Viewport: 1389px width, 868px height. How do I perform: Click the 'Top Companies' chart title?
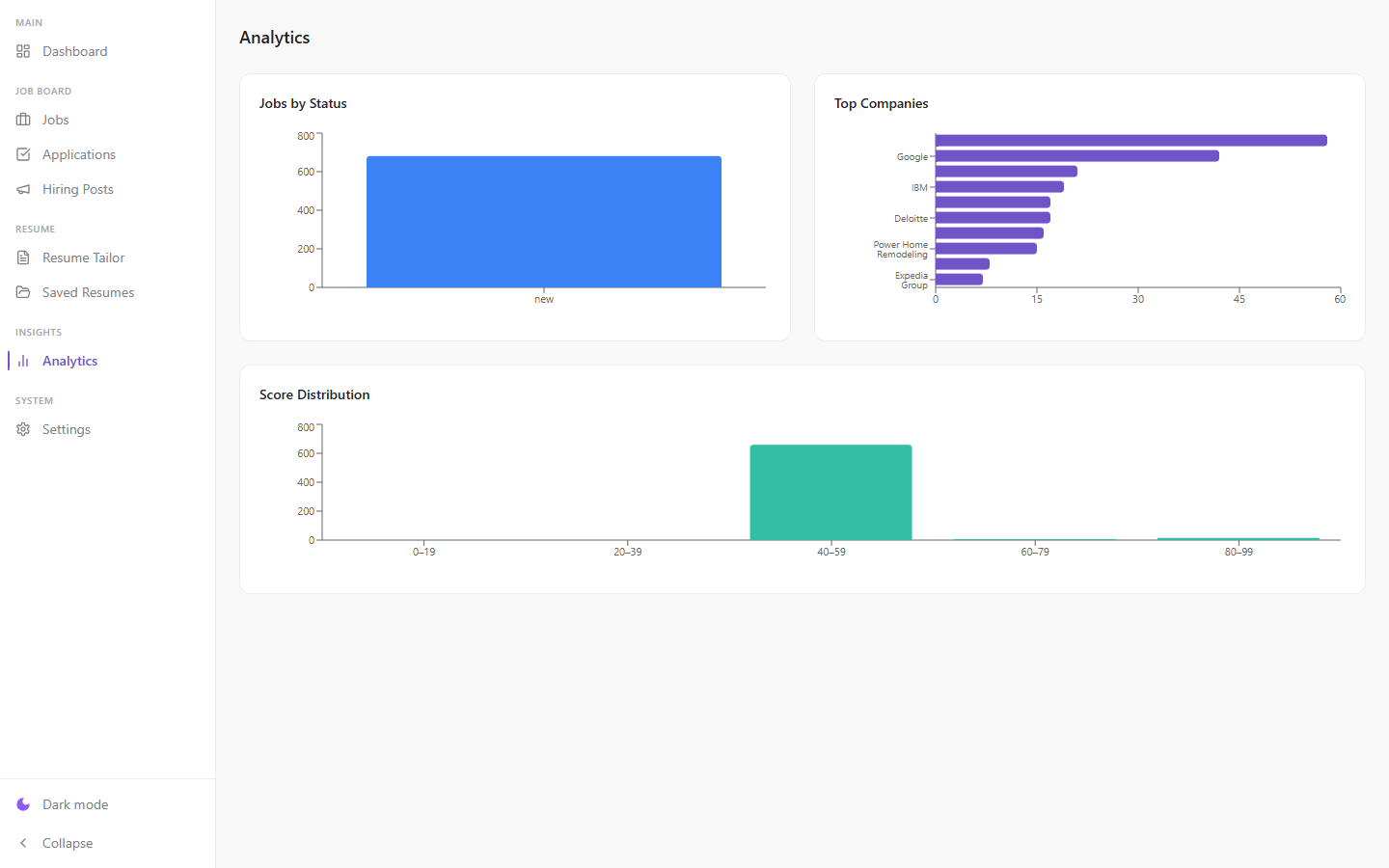point(882,103)
